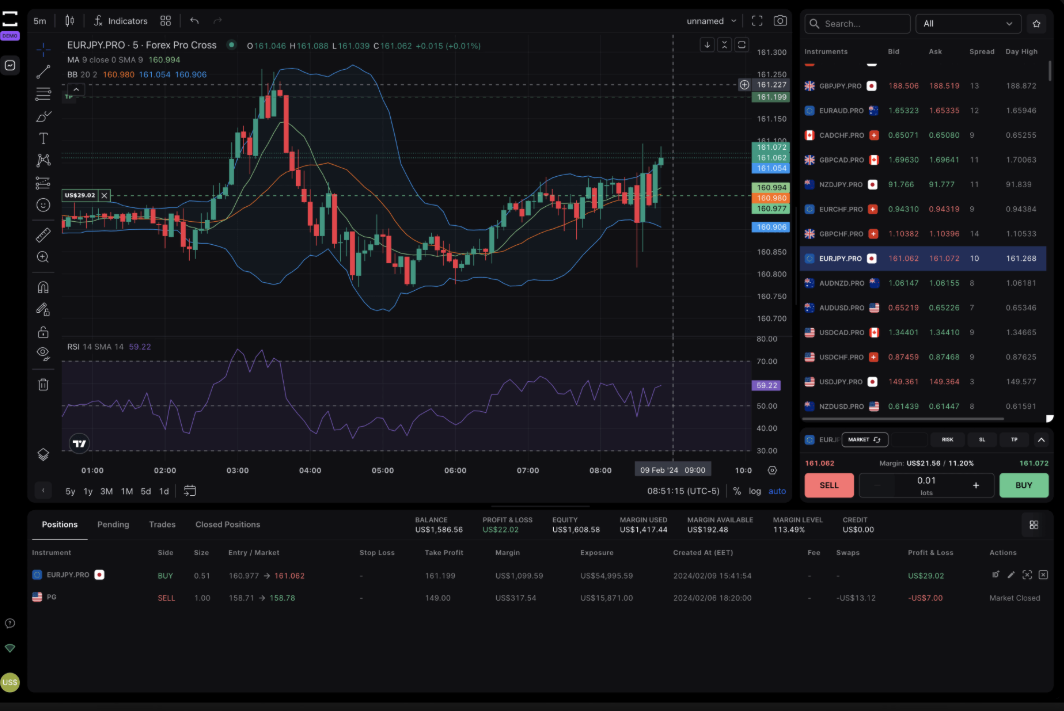Toggle auto scale mode
The image size is (1064, 711).
coord(777,491)
